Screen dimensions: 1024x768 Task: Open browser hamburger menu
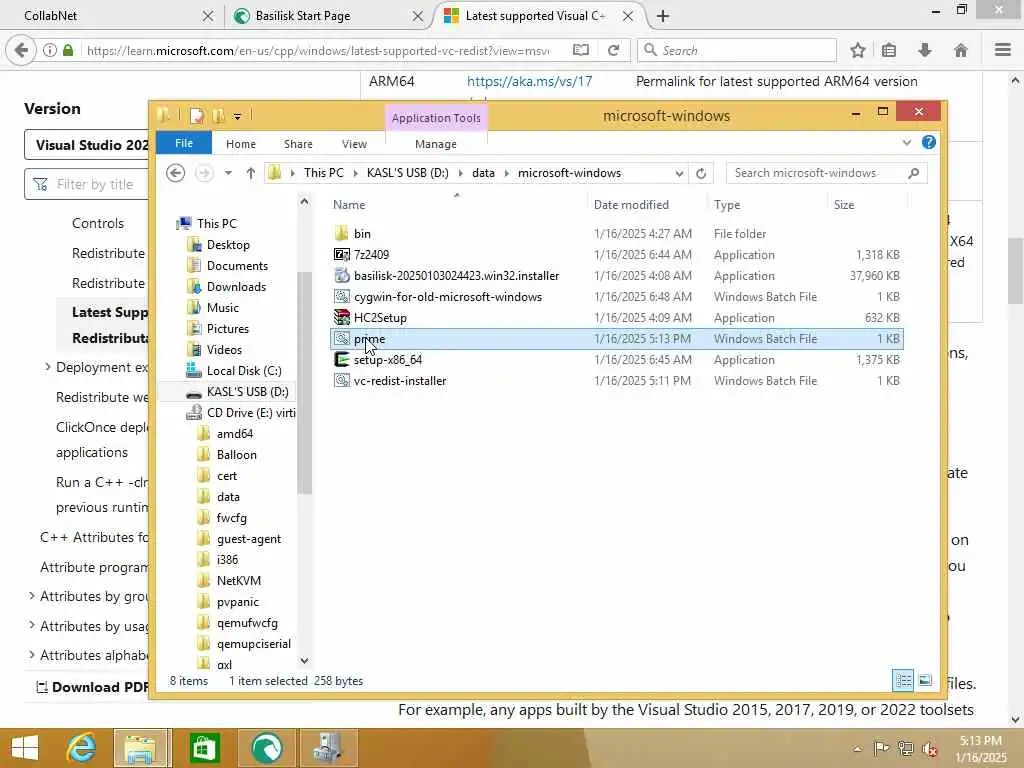(1003, 50)
